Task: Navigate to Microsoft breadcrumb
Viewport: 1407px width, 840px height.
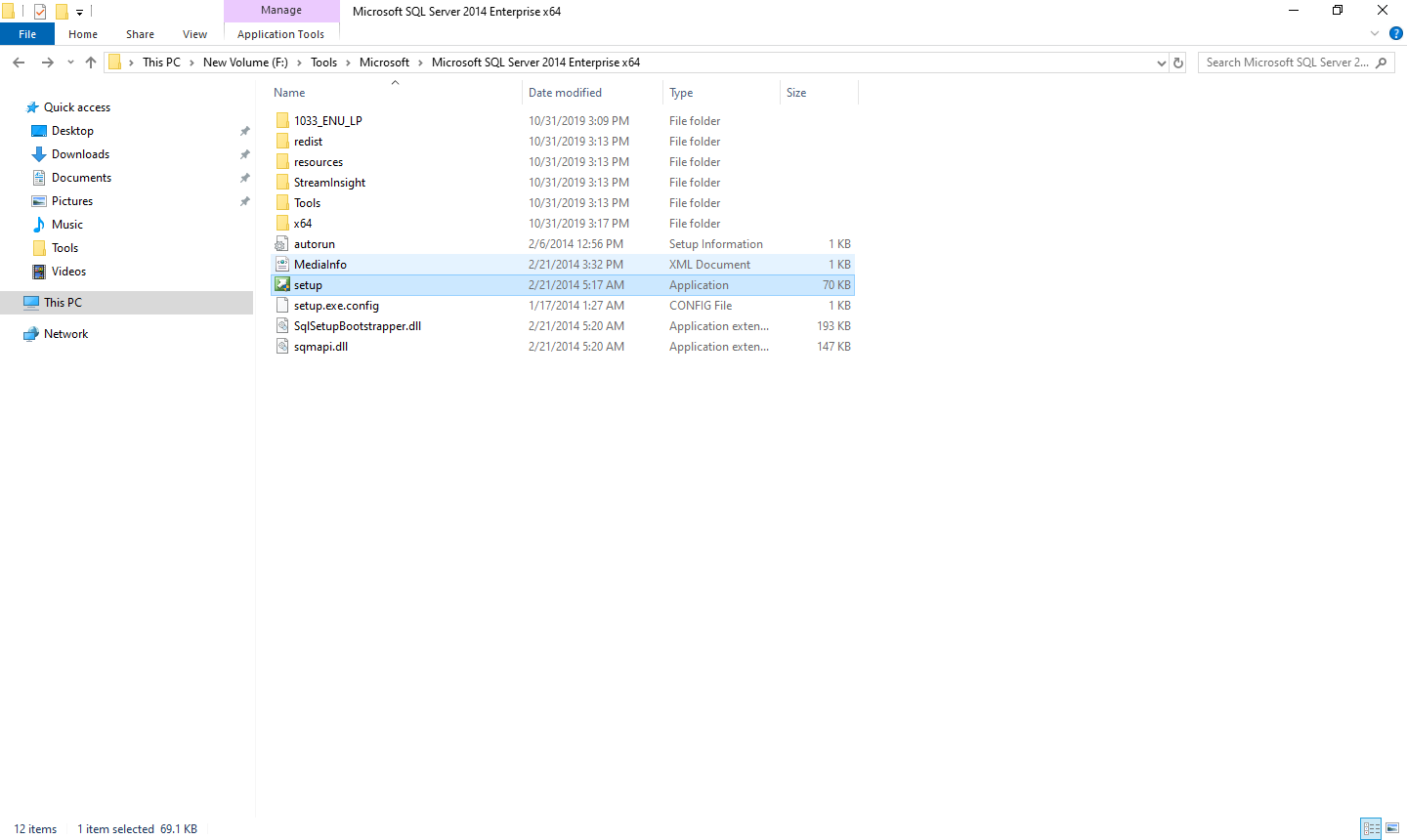Action: [384, 63]
